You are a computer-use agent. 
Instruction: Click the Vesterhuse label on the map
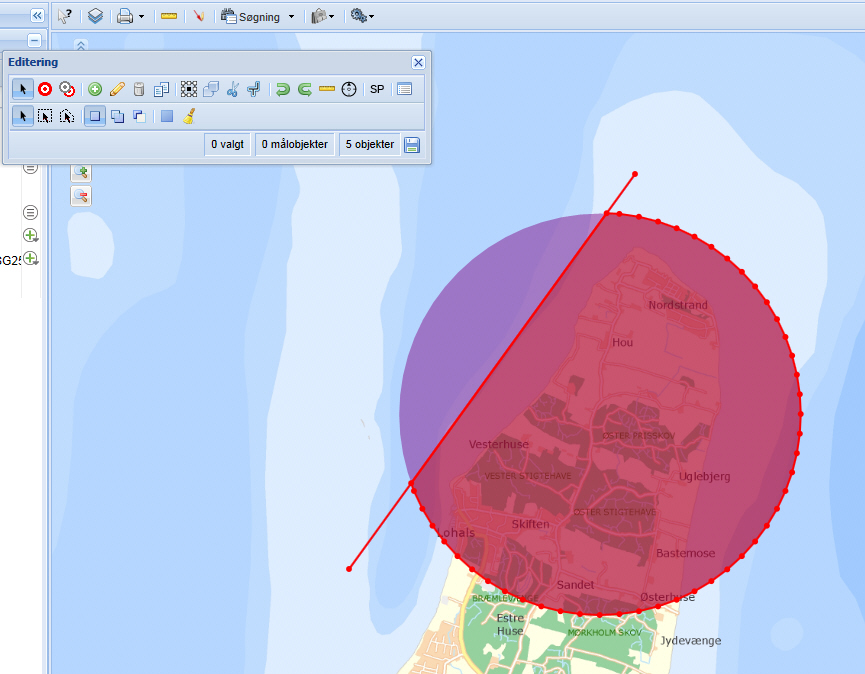(499, 444)
